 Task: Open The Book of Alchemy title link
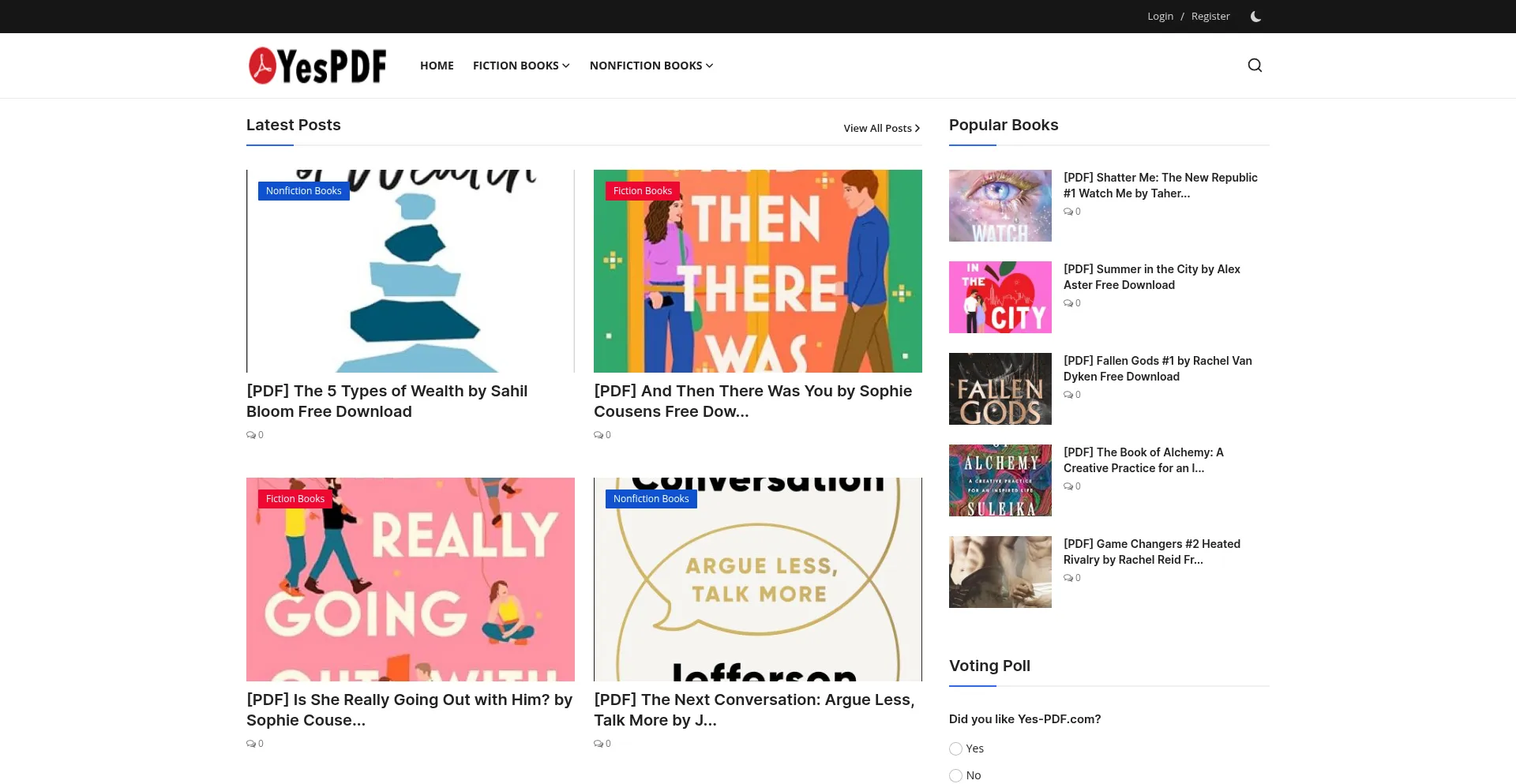1143,460
